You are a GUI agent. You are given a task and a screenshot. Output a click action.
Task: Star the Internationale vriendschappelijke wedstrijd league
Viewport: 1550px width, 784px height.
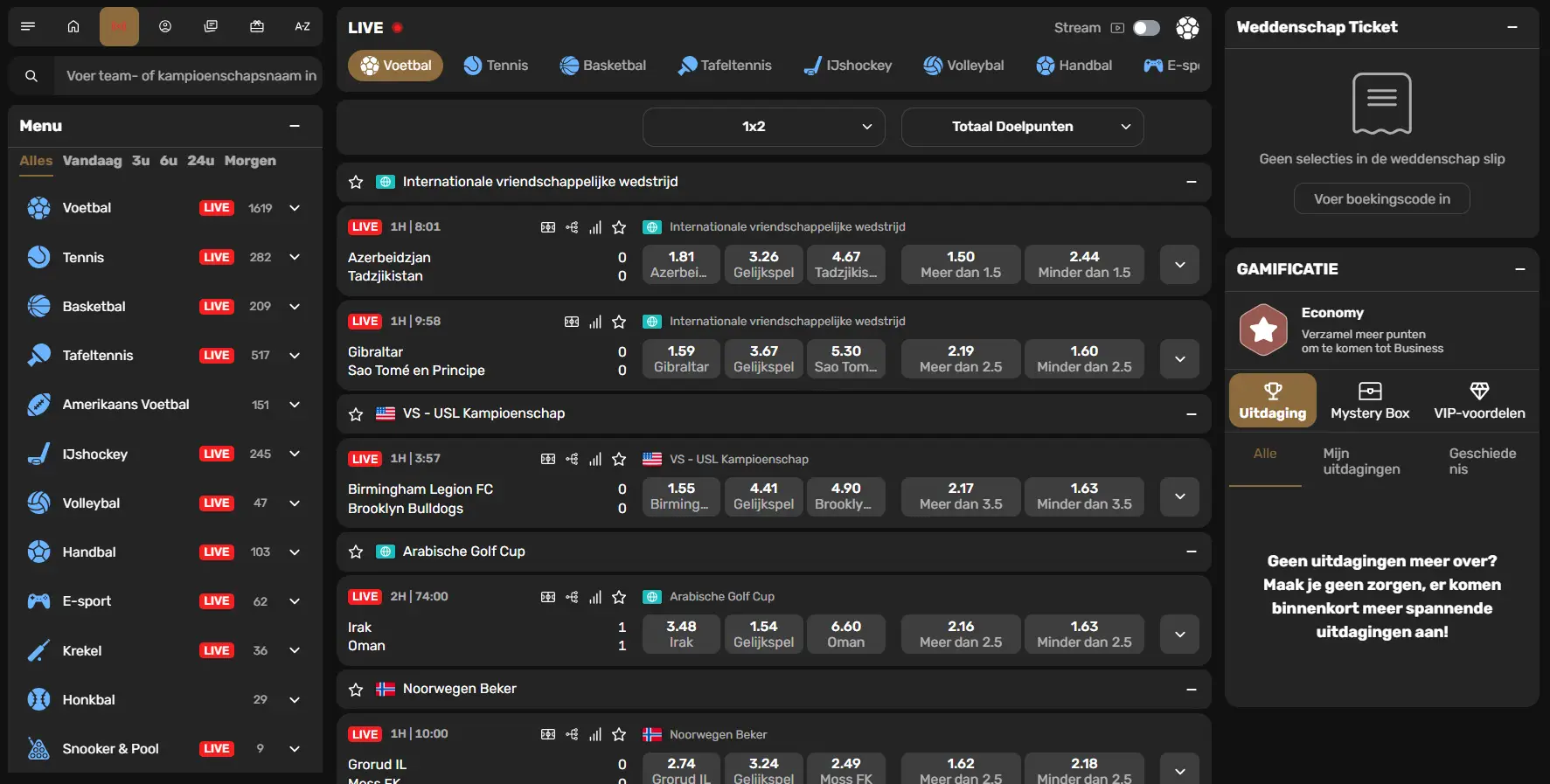pos(356,182)
